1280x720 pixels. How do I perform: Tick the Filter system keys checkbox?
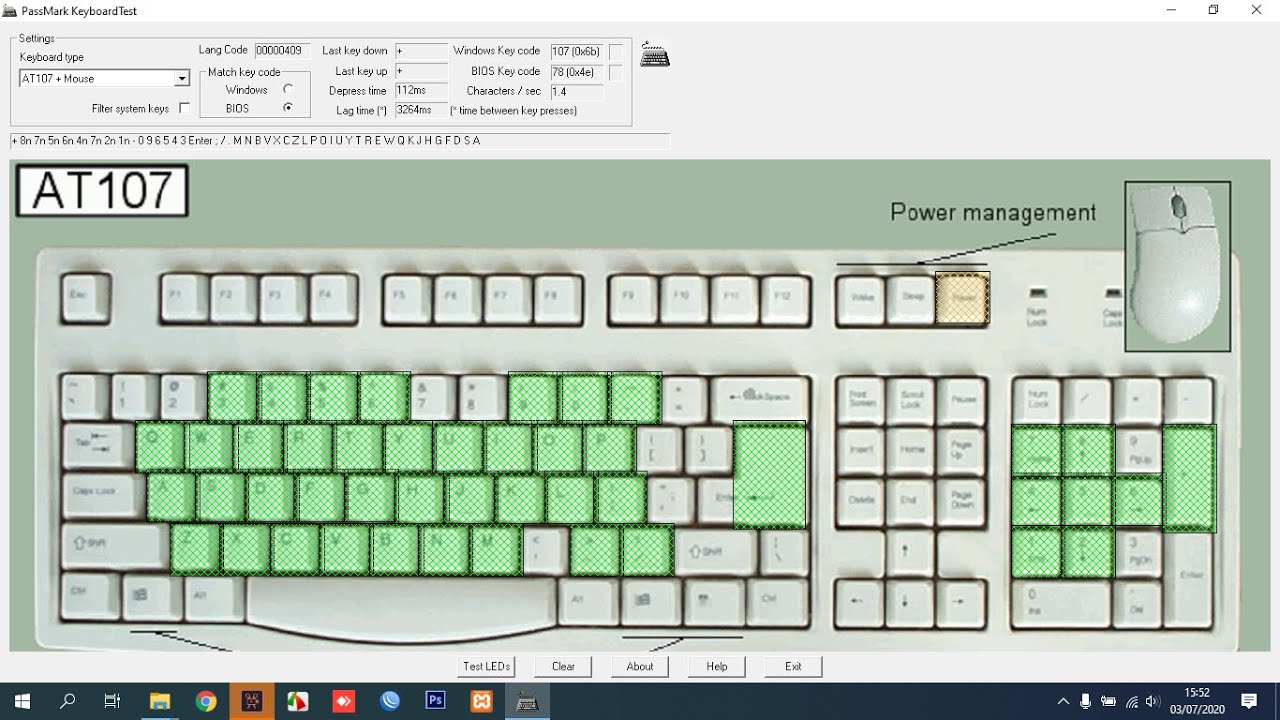[184, 108]
